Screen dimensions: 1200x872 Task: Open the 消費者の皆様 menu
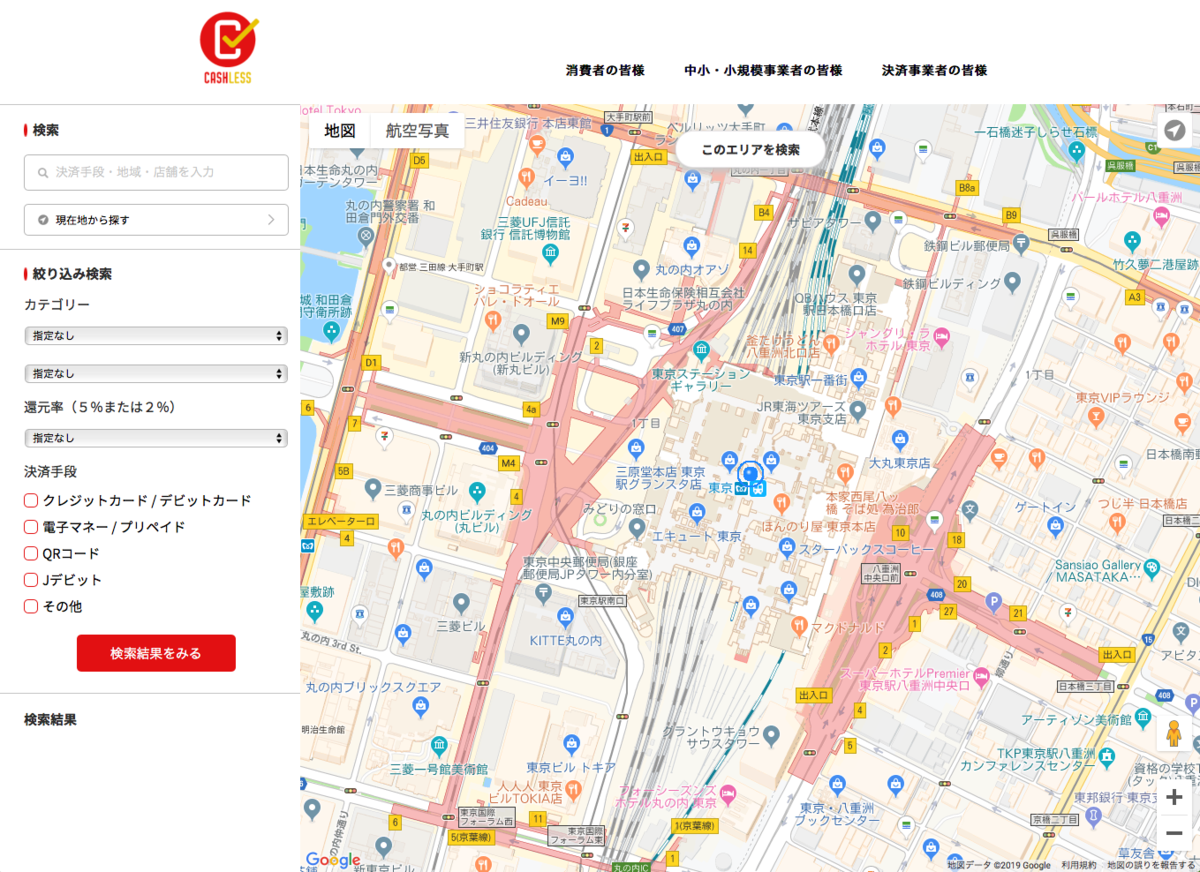(x=605, y=71)
